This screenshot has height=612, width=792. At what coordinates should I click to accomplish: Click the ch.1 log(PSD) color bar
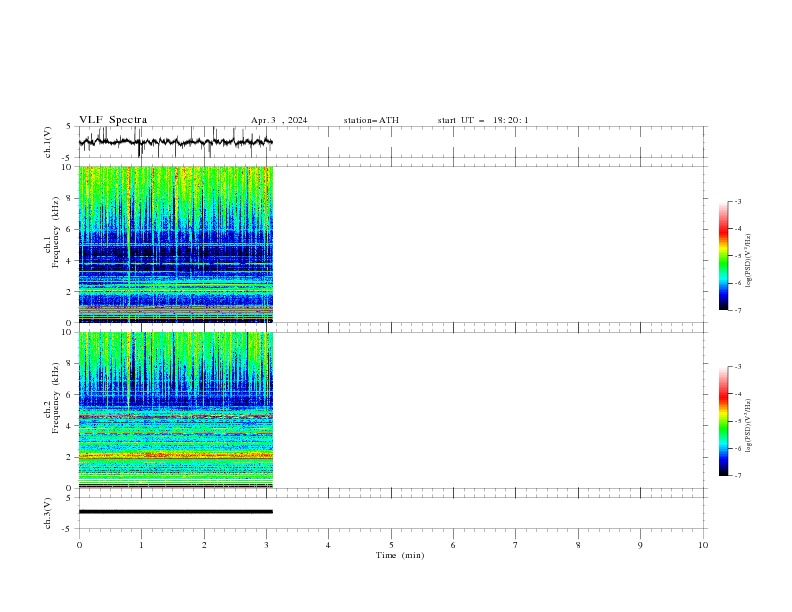[x=724, y=256]
